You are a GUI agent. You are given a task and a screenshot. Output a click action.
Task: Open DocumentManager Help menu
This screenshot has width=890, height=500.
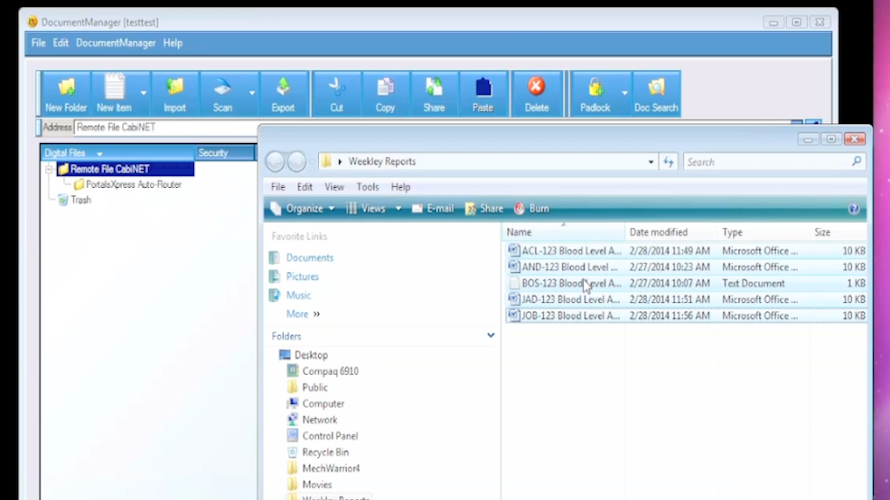pyautogui.click(x=173, y=43)
